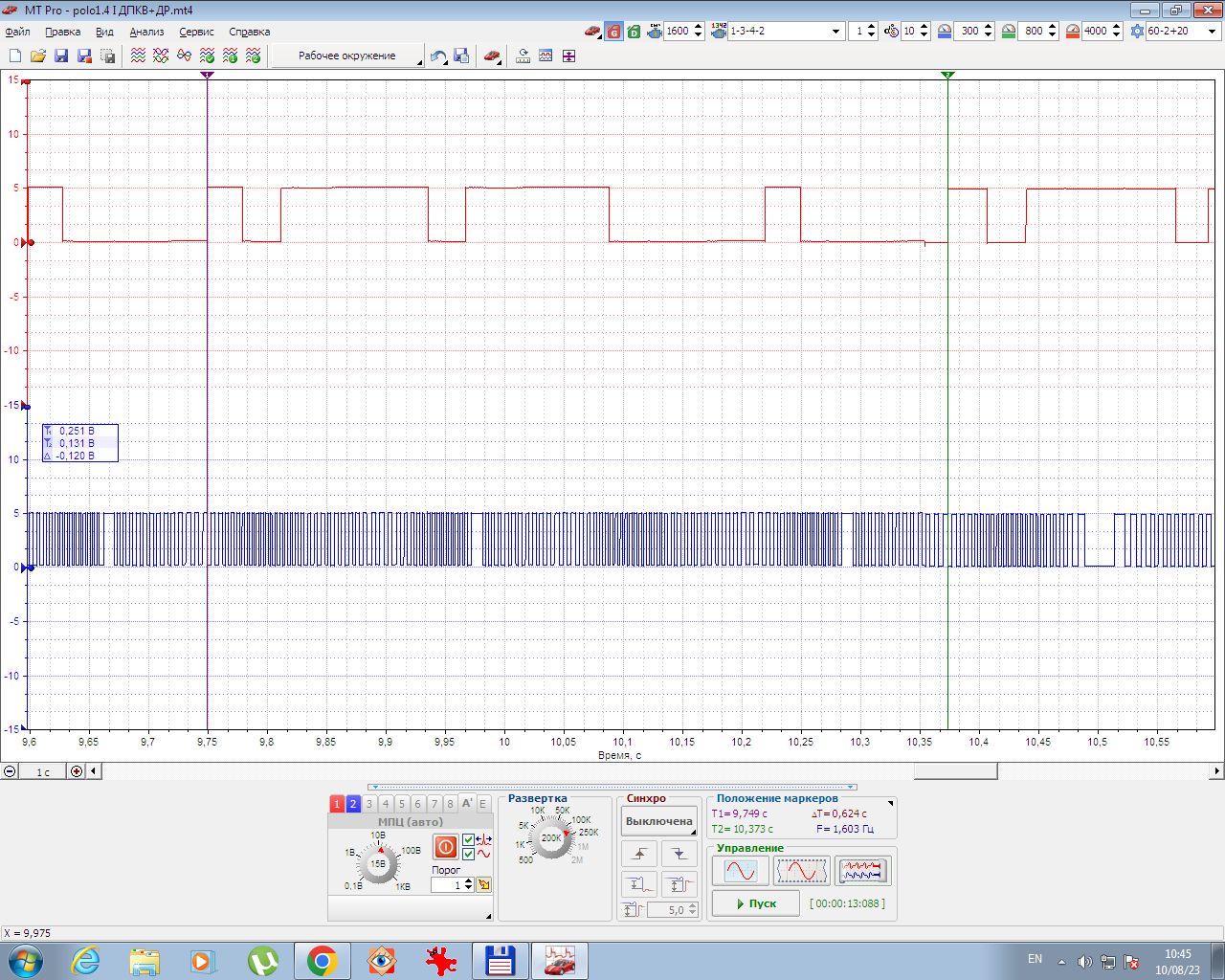This screenshot has width=1225, height=980.
Task: Open the Рабочее окружение dropdown
Action: (347, 56)
